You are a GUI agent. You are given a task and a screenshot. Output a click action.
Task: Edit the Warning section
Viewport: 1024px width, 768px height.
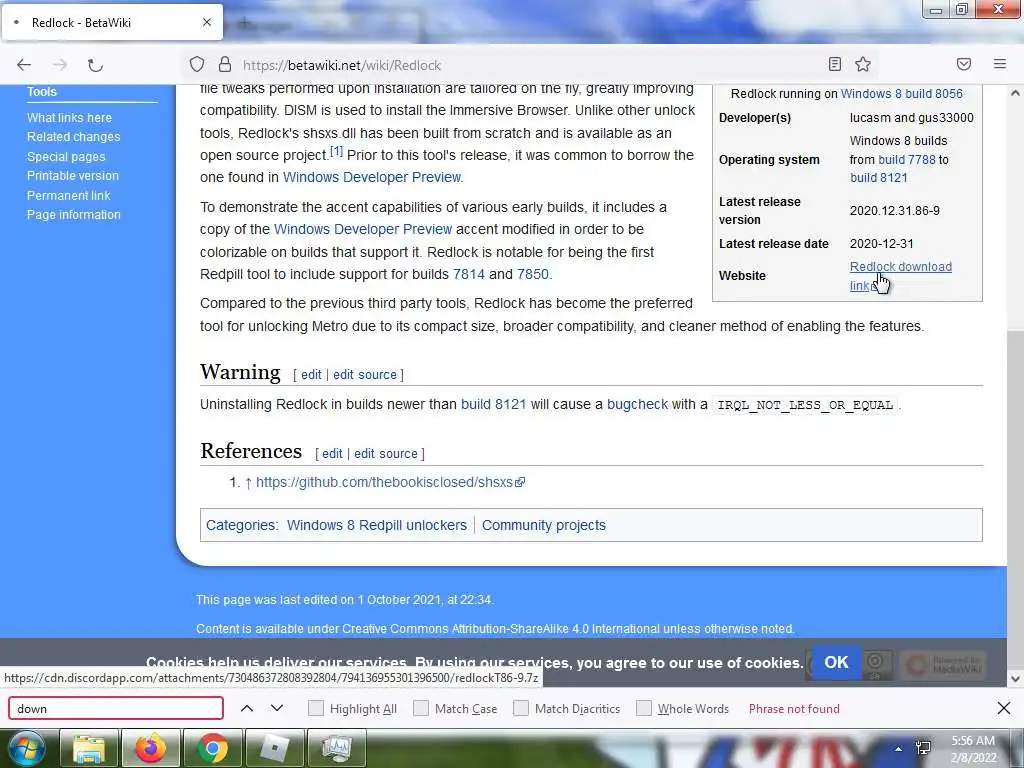click(x=311, y=374)
